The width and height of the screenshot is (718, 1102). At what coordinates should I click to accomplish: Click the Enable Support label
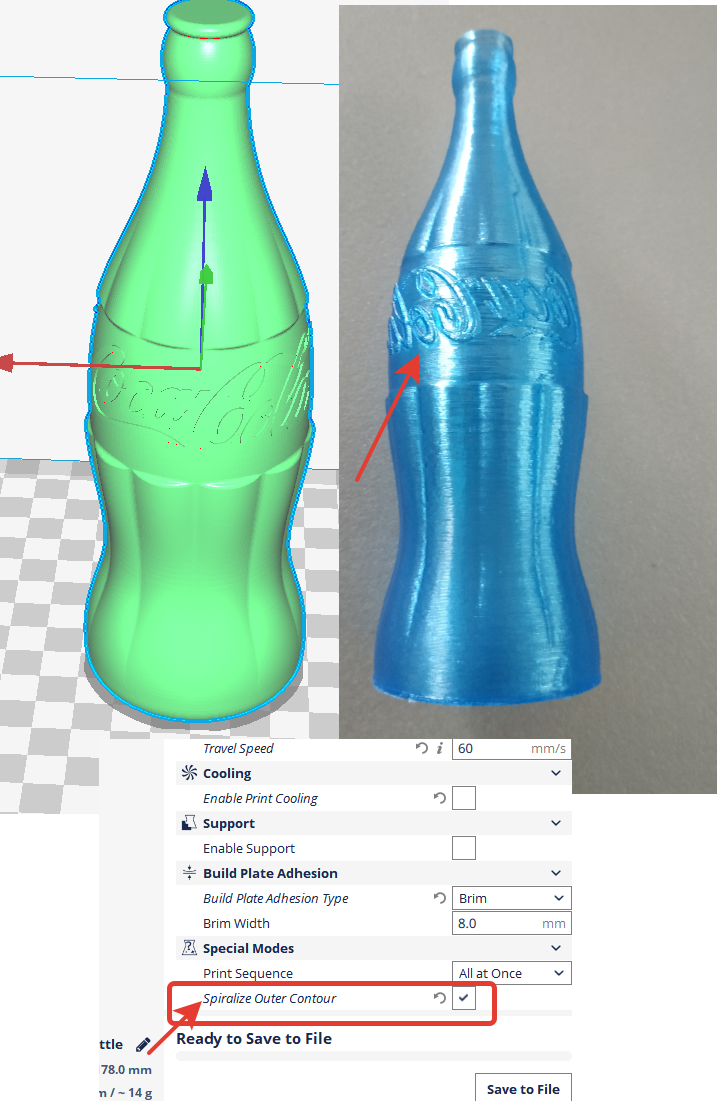249,848
